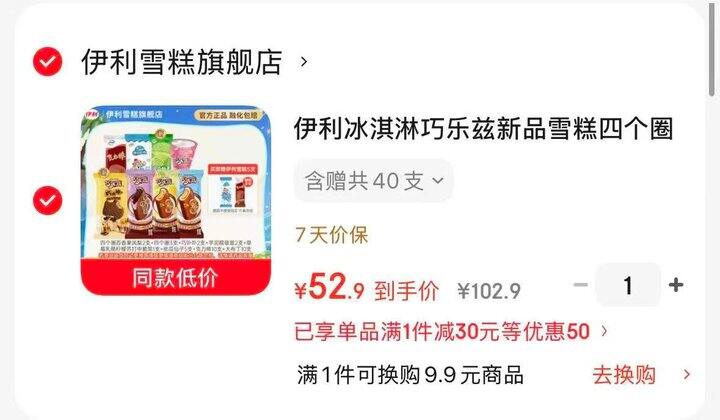The image size is (720, 420).
Task: Uncheck the 伊利雪糕旗舰店 store checkbox
Action: pos(47,62)
